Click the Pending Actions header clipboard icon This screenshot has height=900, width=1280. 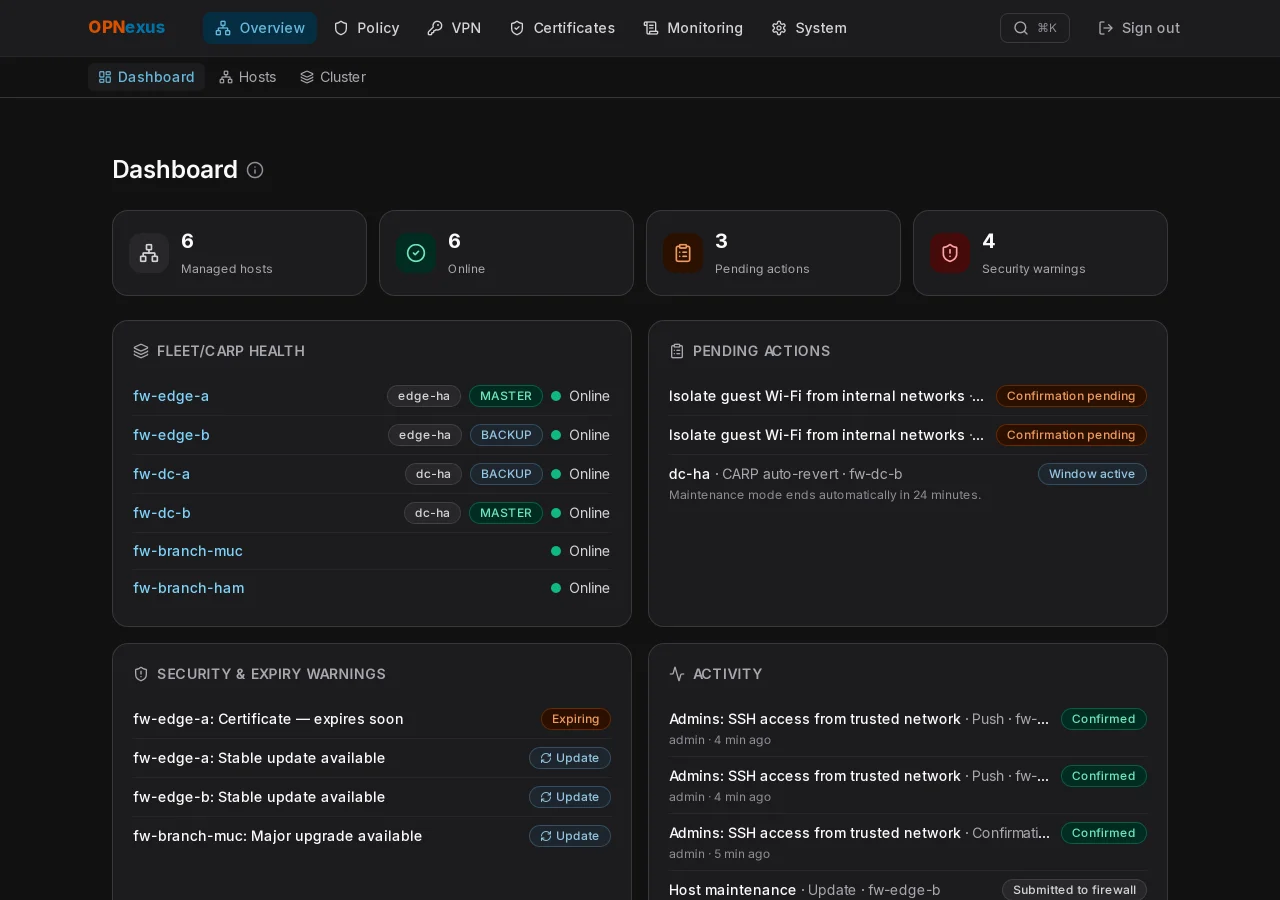coord(677,351)
